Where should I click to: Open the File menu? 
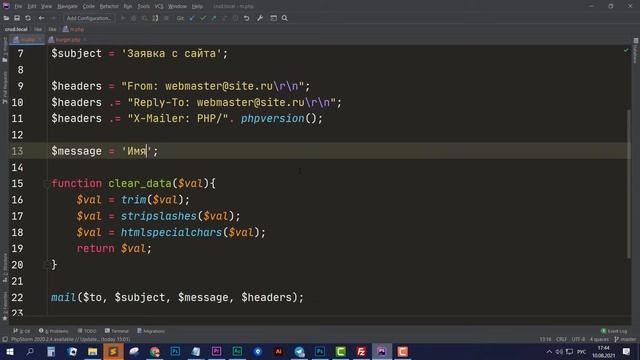[x=18, y=7]
